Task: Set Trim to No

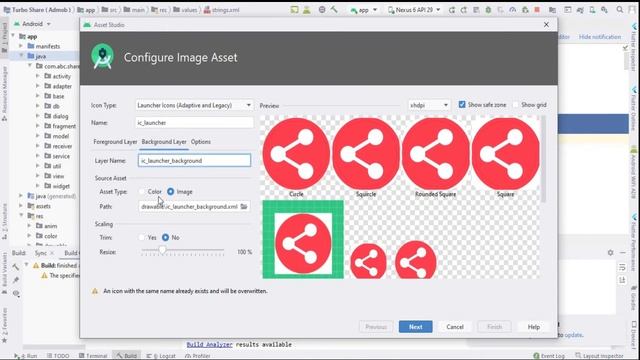Action: (165, 238)
